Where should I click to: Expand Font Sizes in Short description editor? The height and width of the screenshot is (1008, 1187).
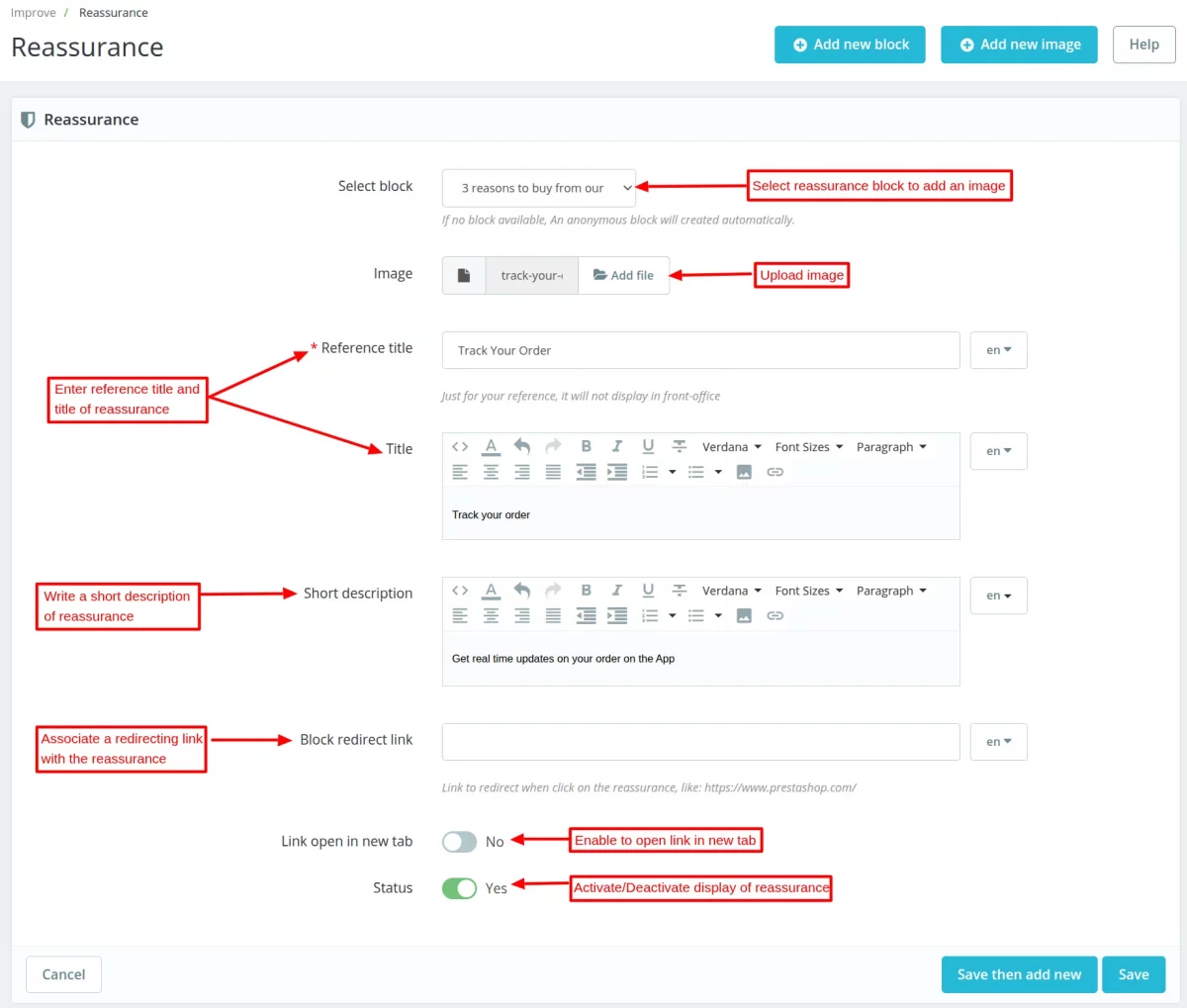808,591
